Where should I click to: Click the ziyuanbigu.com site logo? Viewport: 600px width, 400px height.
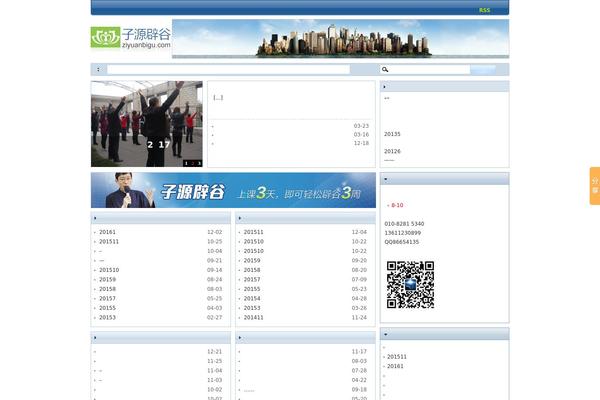click(x=131, y=38)
